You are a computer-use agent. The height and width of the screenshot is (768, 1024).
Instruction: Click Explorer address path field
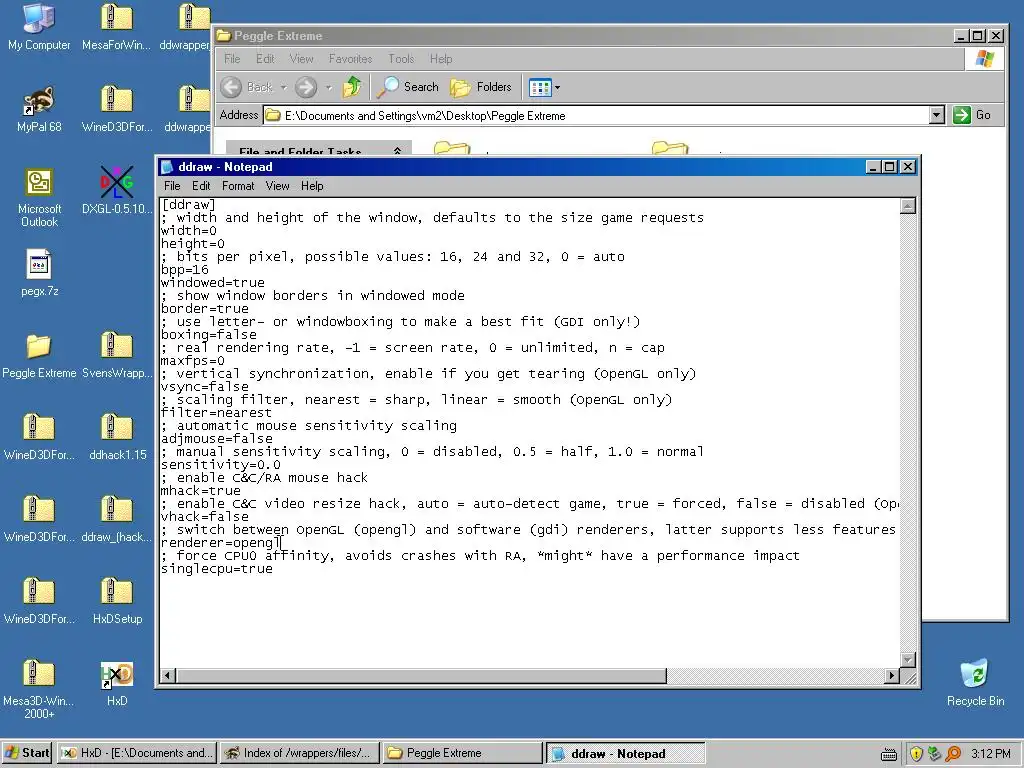click(x=596, y=116)
